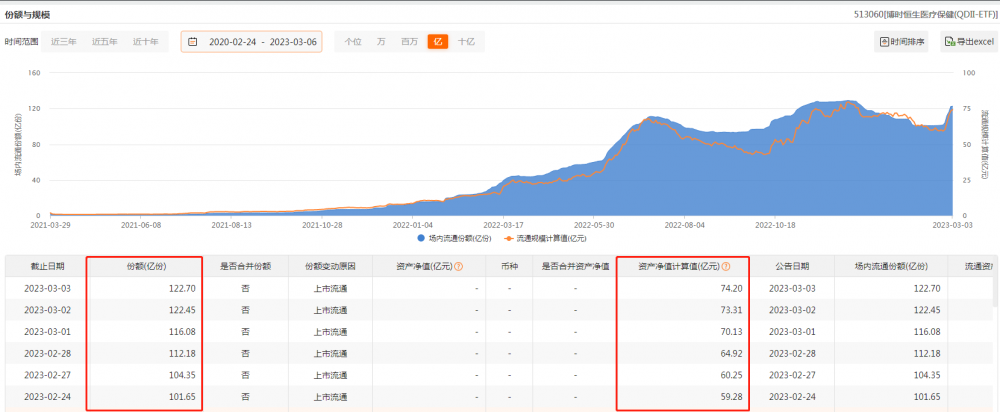Image resolution: width=1000 pixels, height=412 pixels.
Task: Click the 时间排序 sort icon
Action: [884, 42]
